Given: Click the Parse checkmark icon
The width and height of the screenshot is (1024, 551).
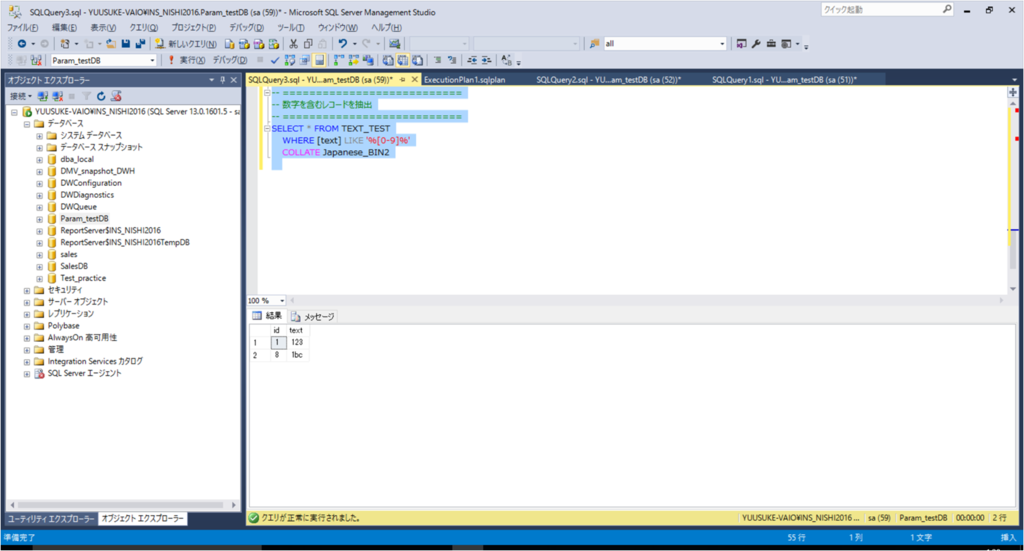Looking at the screenshot, I should (275, 60).
